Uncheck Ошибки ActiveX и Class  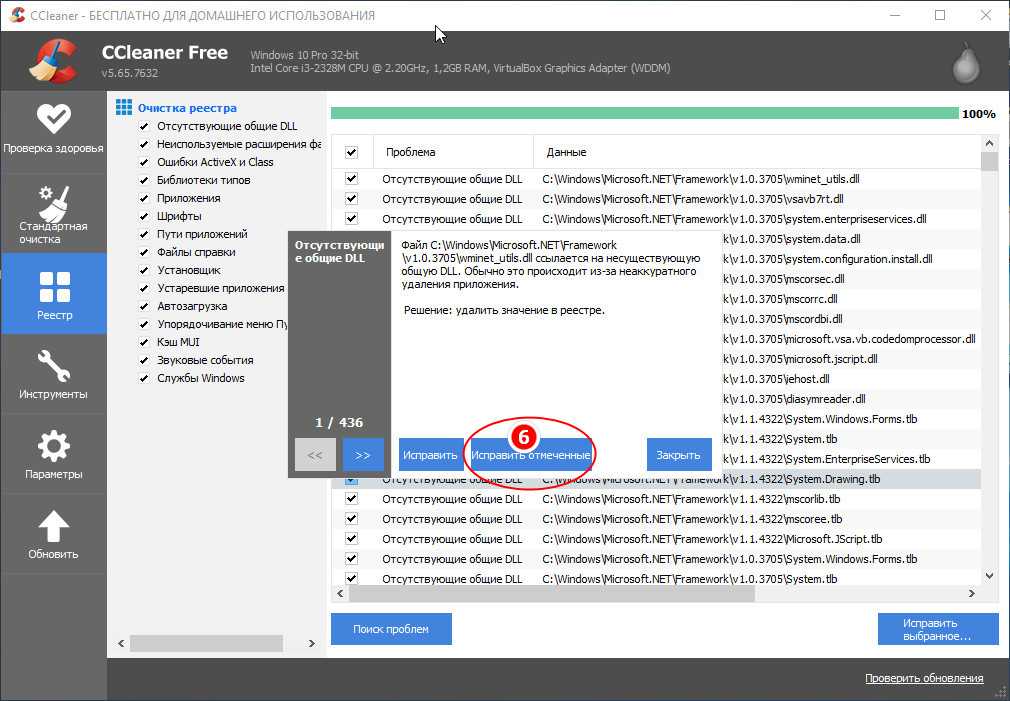pos(144,162)
